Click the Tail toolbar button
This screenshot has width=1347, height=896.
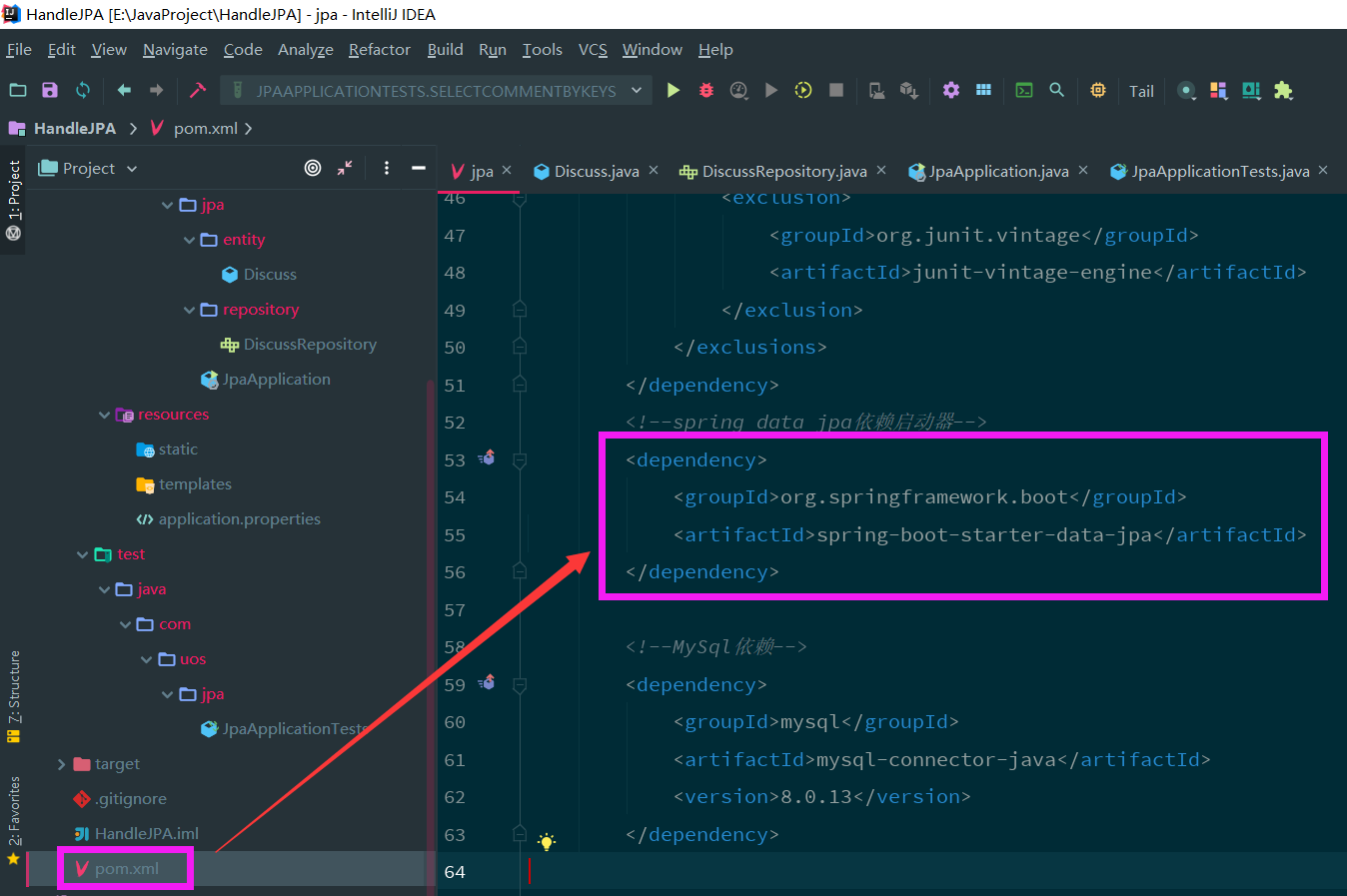tap(1141, 91)
